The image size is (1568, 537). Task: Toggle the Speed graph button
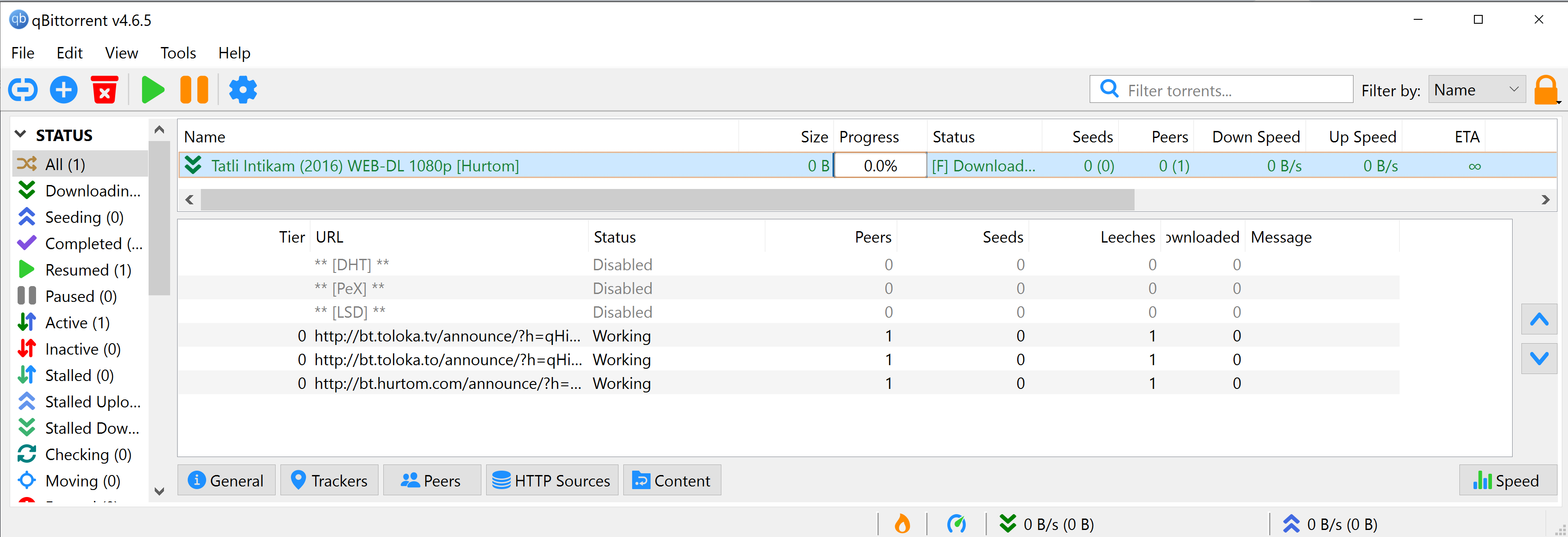pos(1507,480)
